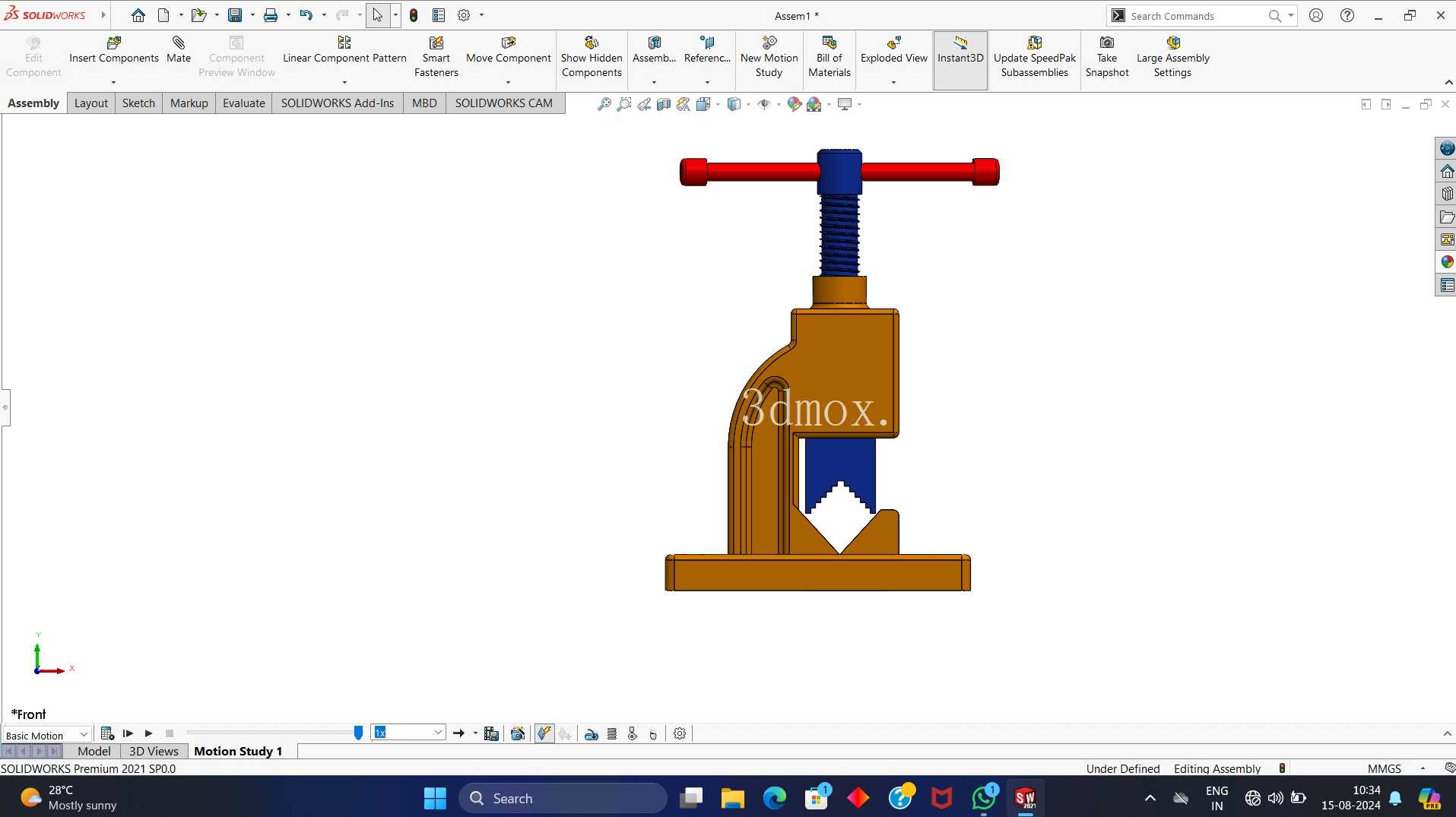Click the motion study timeline slider handle
The width and height of the screenshot is (1456, 817).
coord(358,733)
